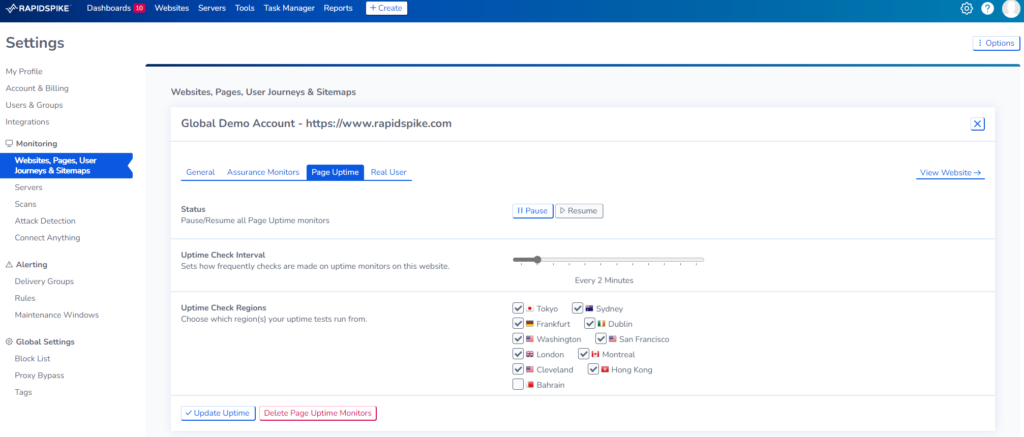The image size is (1024, 437).
Task: Open the Websites menu
Action: click(x=172, y=8)
